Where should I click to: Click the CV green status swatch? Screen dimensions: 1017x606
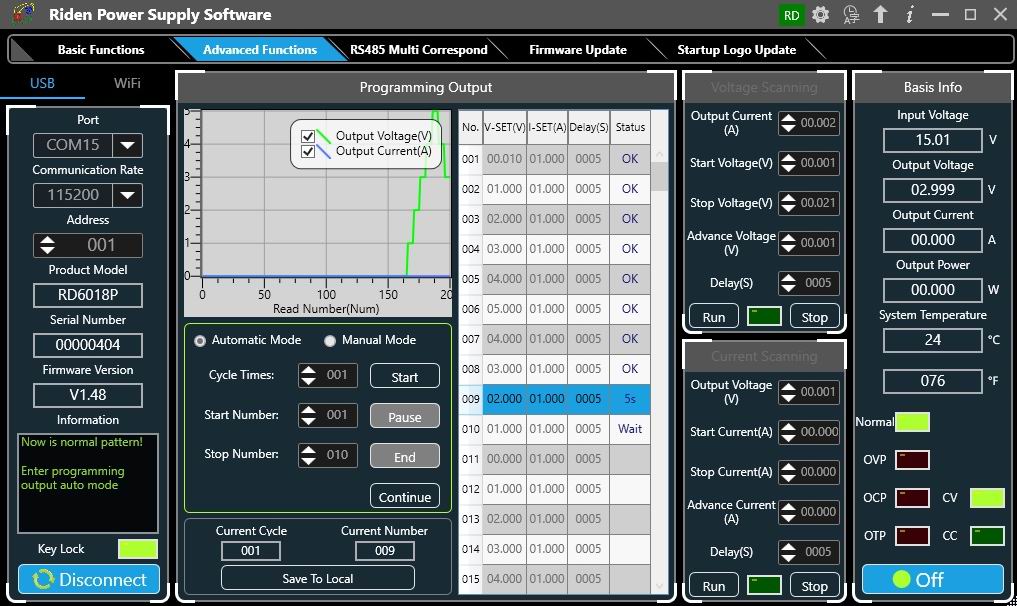click(987, 498)
